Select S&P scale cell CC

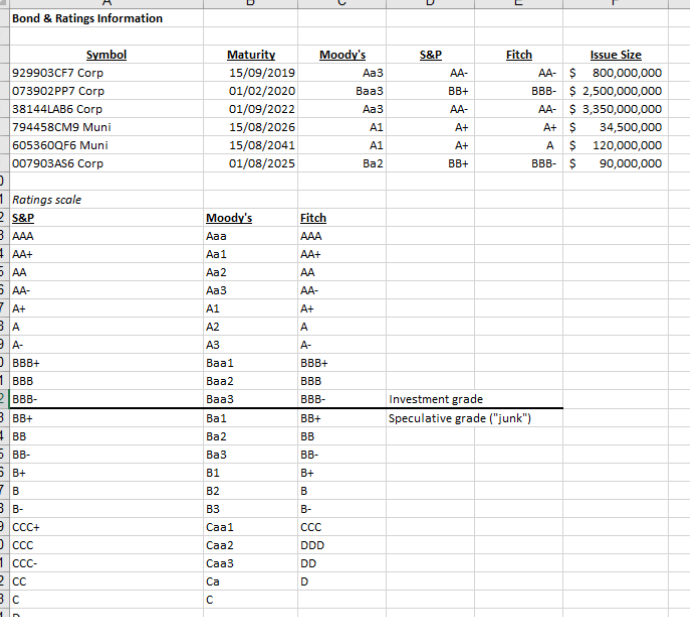[x=106, y=581]
